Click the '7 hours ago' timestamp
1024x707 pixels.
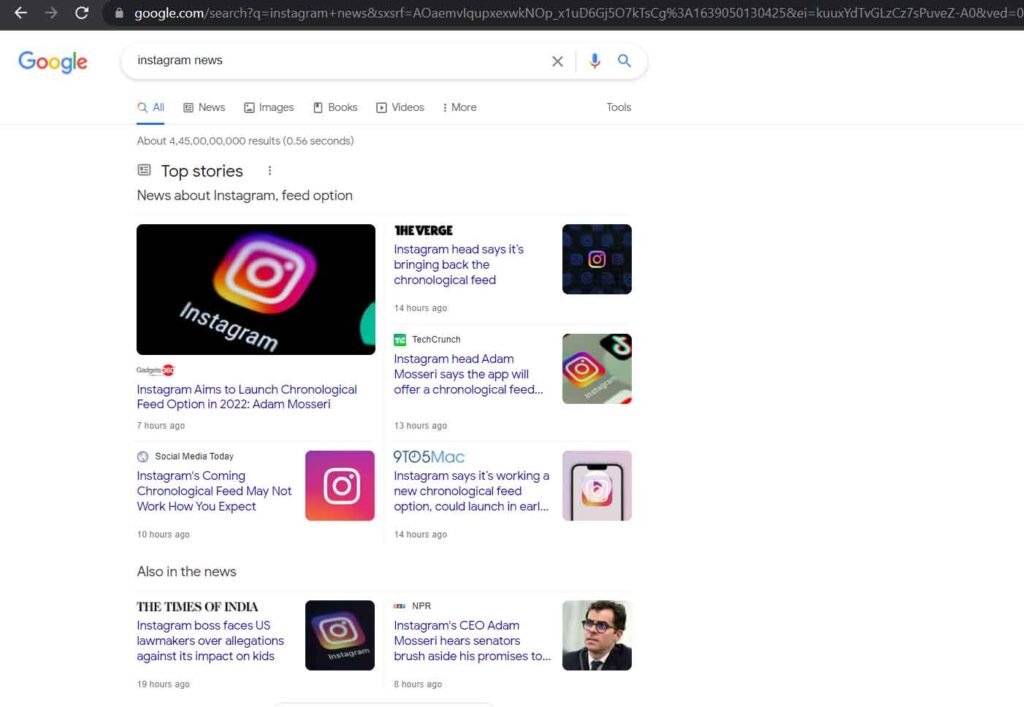pos(161,426)
